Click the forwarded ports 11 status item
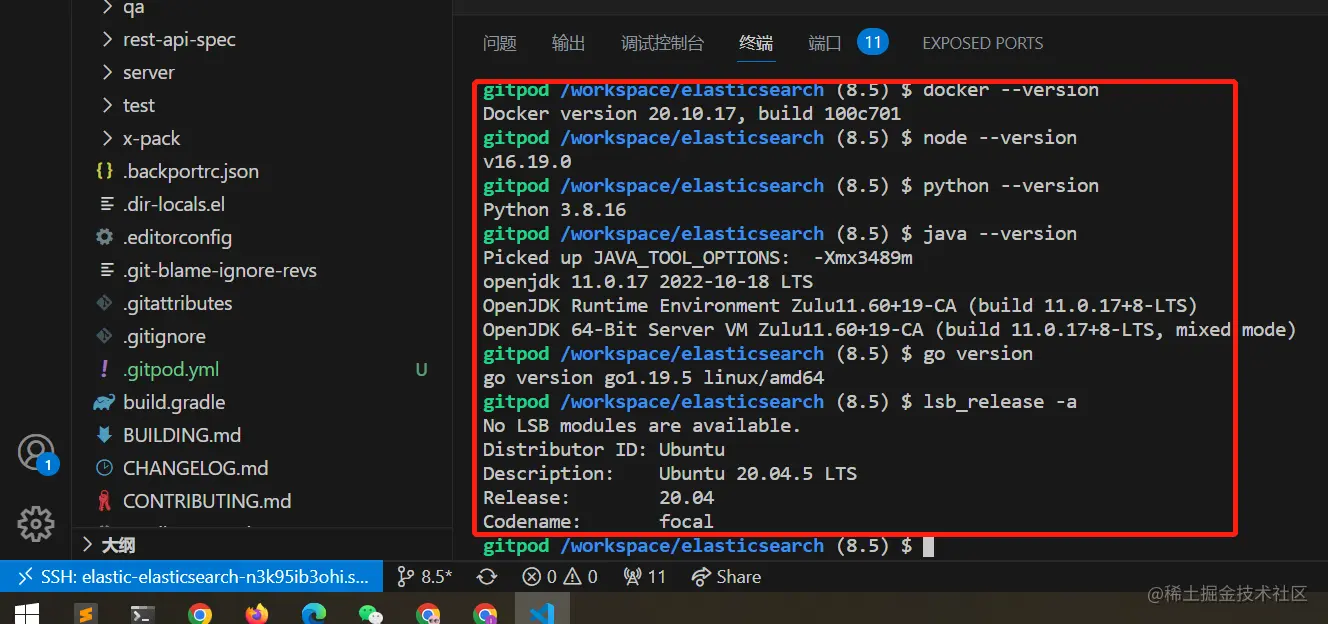 (645, 576)
